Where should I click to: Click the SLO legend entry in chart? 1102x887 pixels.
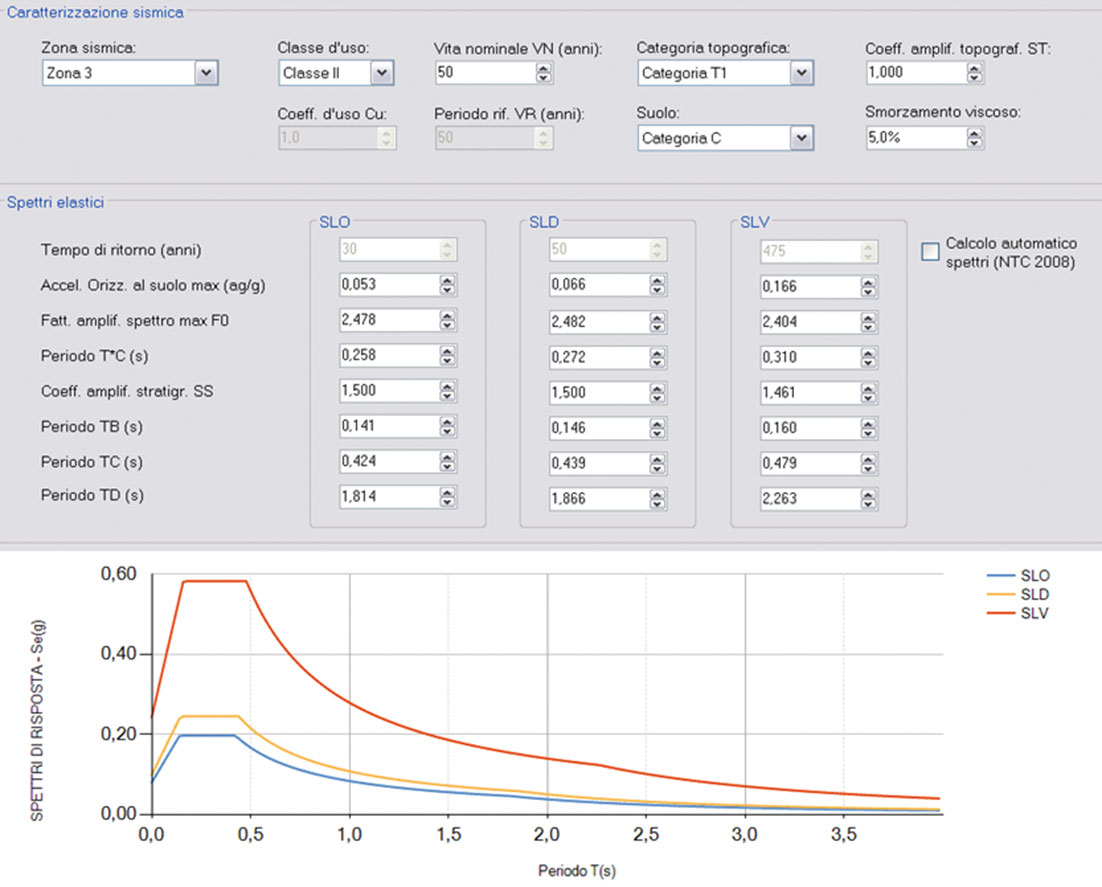1018,576
